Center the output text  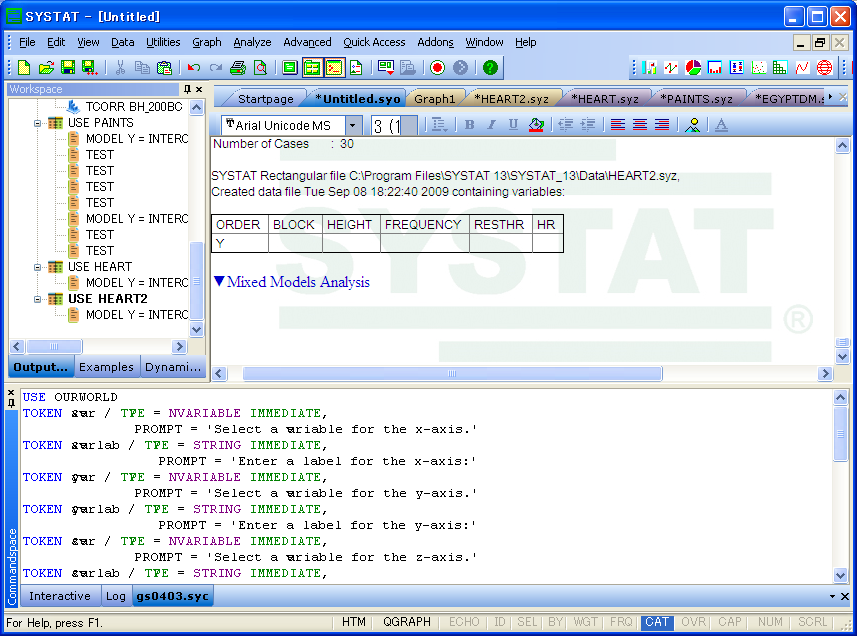point(639,125)
